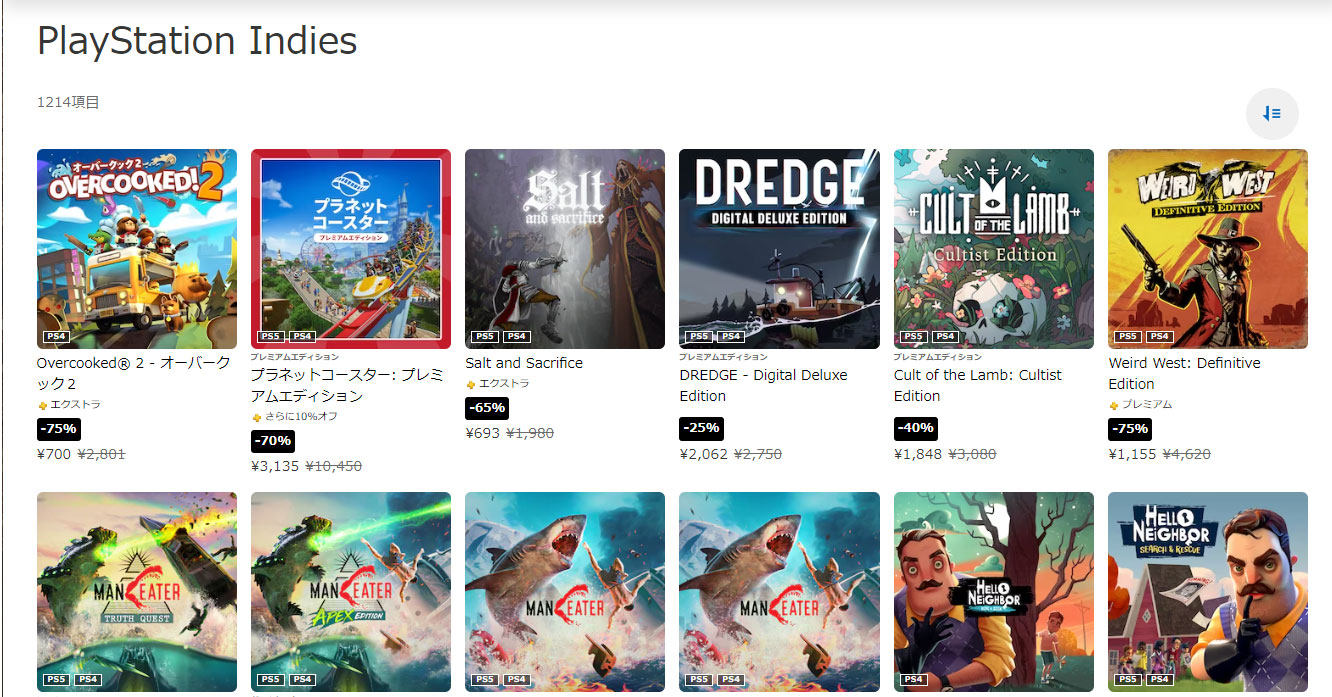Viewport: 1332px width, 697px height.
Task: Click the PS5 badge on DREDGE cover
Action: coord(699,337)
